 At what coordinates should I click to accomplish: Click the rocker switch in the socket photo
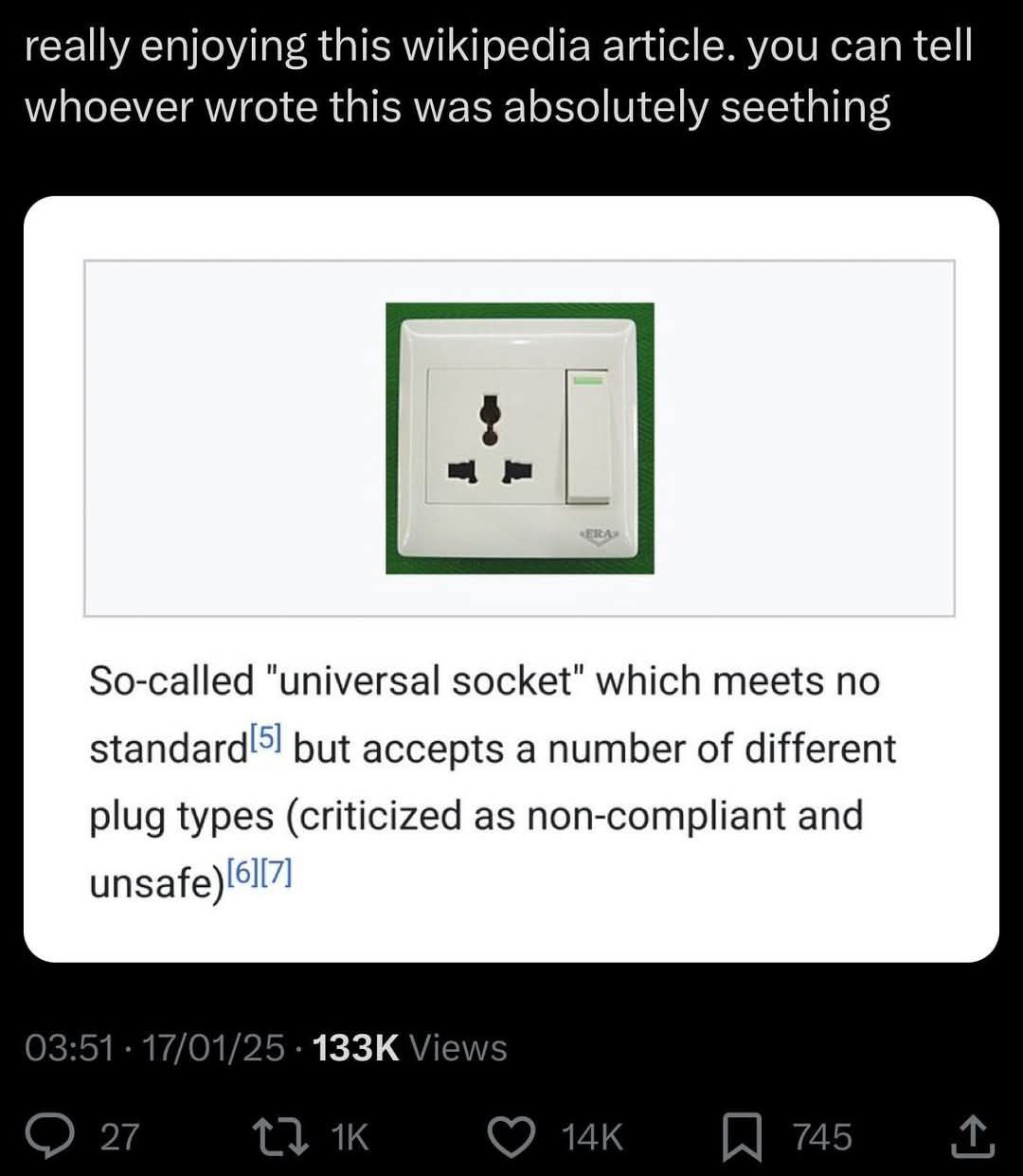pyautogui.click(x=588, y=436)
